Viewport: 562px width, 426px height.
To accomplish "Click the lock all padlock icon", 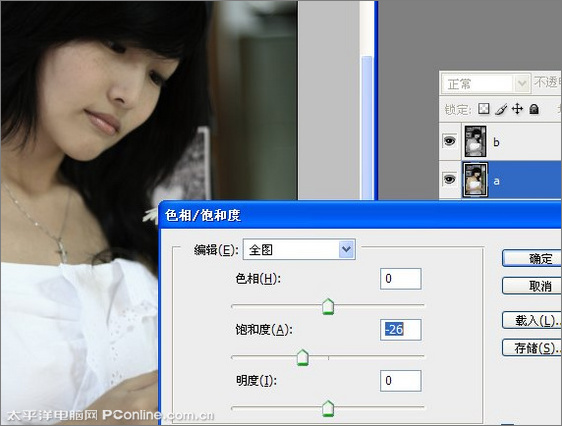I will pyautogui.click(x=534, y=109).
